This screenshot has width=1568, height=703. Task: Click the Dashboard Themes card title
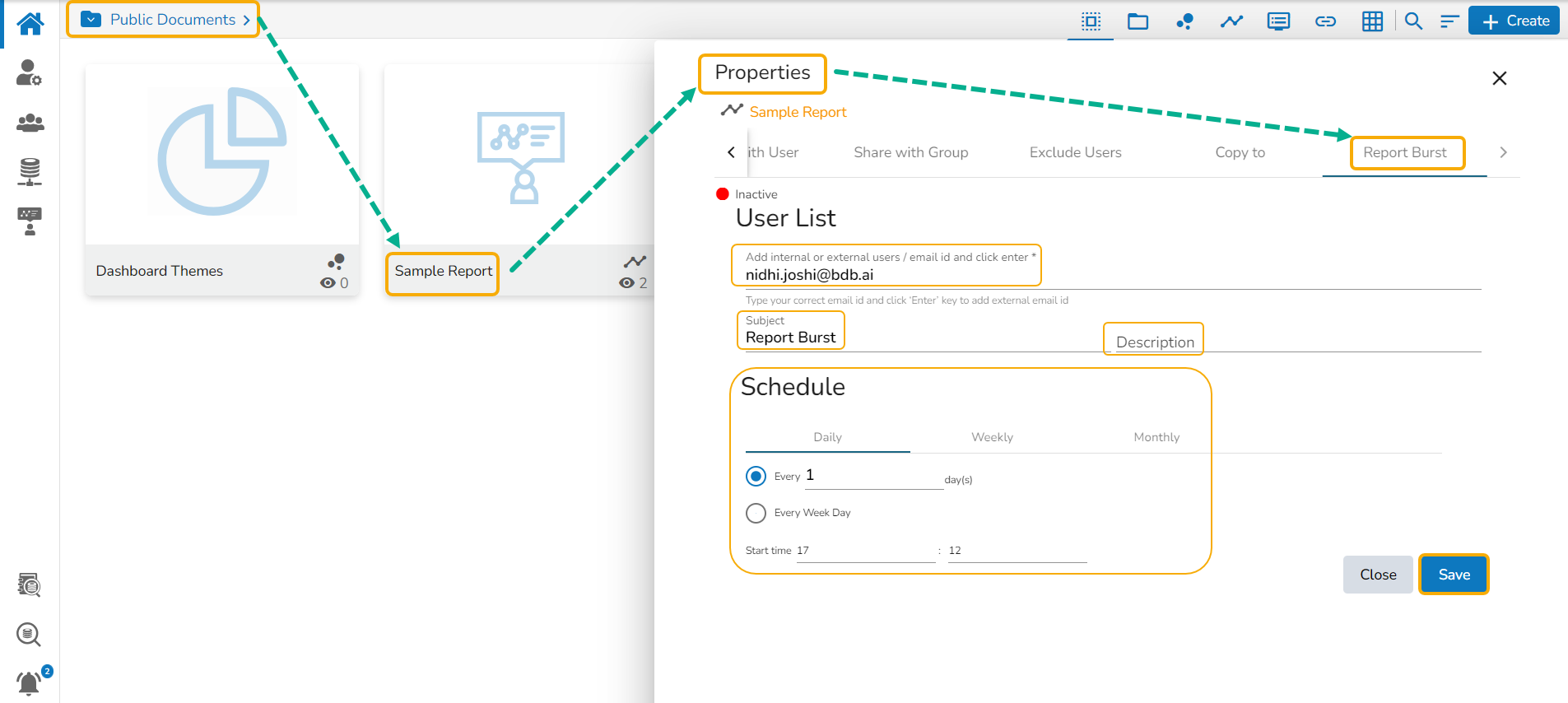pos(160,271)
